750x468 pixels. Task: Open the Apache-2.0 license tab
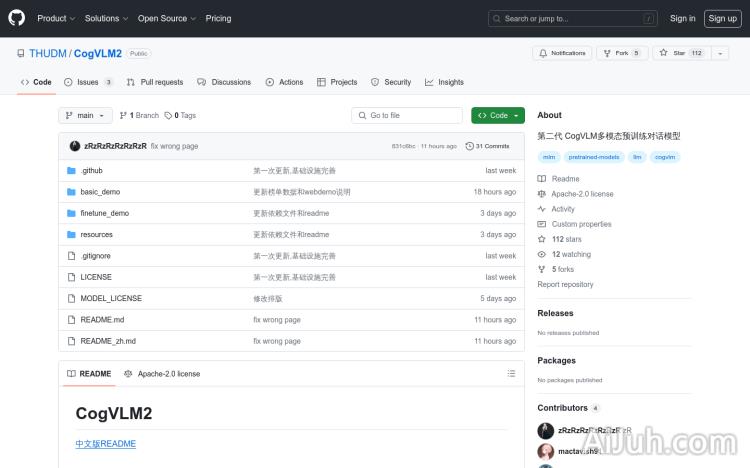[162, 373]
